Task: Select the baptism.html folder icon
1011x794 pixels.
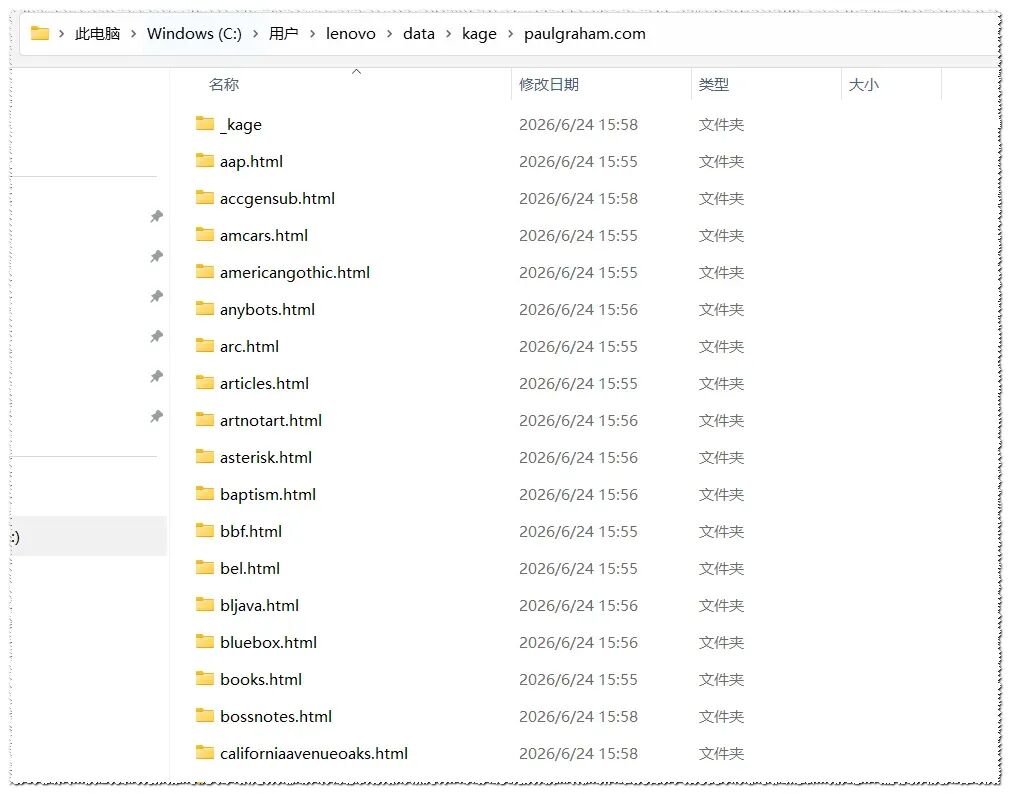Action: point(205,493)
